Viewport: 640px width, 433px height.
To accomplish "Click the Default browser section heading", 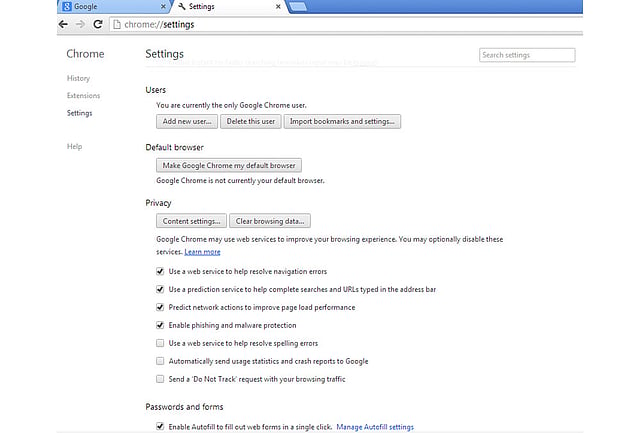I will 174,147.
